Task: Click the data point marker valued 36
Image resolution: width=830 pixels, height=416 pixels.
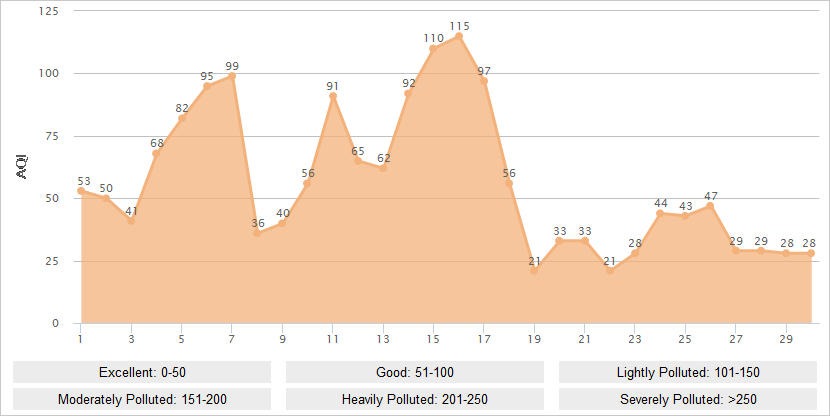Action: pyautogui.click(x=257, y=233)
